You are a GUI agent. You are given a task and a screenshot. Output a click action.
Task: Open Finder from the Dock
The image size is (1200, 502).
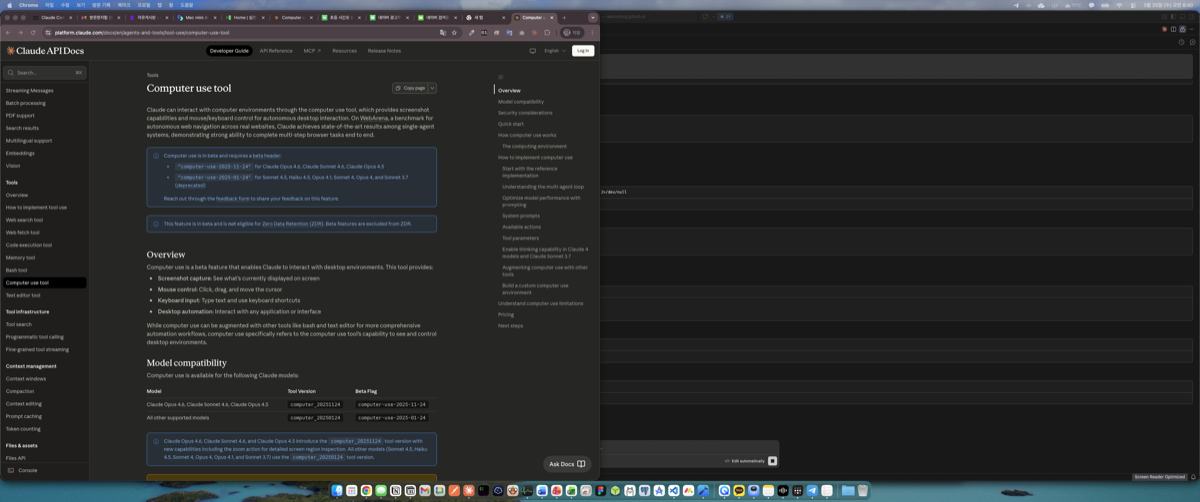click(x=338, y=491)
